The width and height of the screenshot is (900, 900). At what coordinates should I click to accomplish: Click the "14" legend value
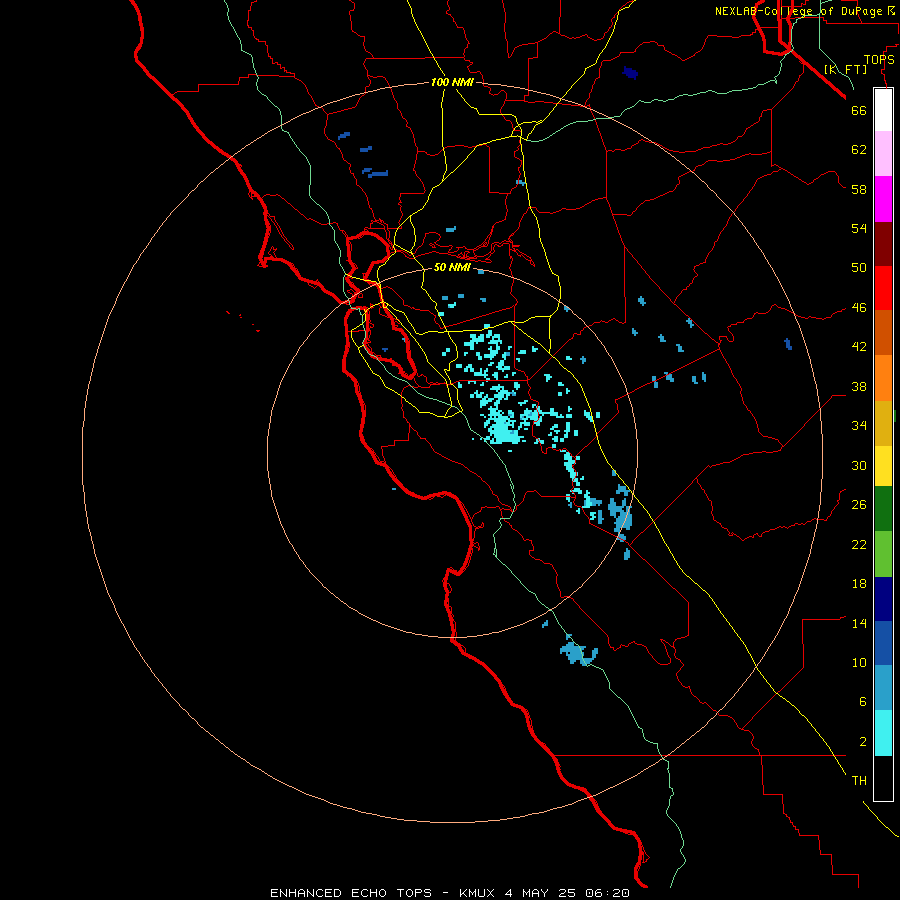(x=859, y=623)
